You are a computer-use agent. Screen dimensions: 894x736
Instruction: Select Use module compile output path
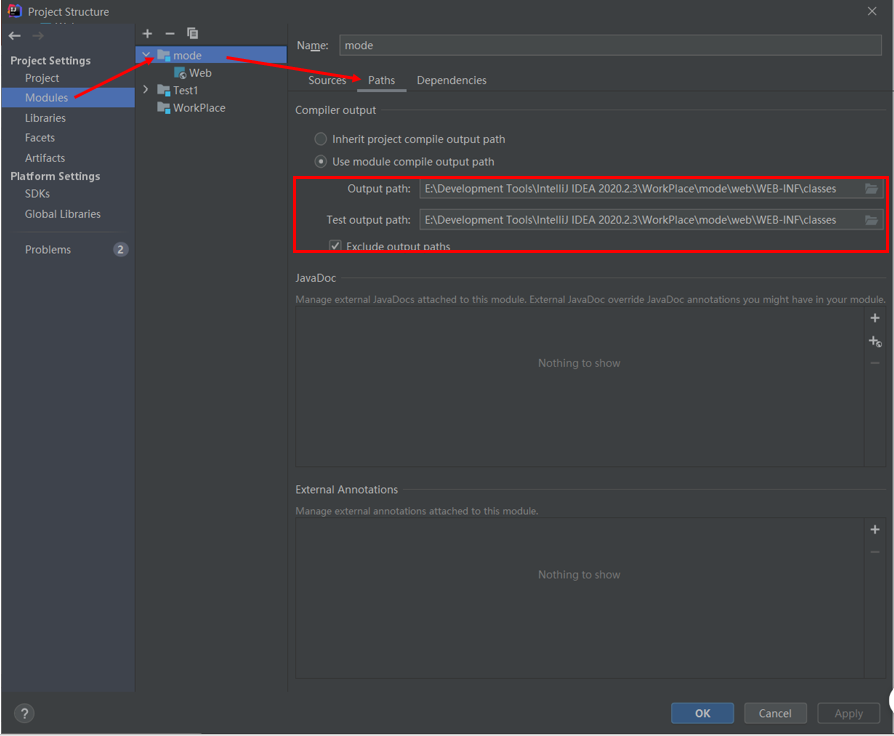[x=321, y=162]
